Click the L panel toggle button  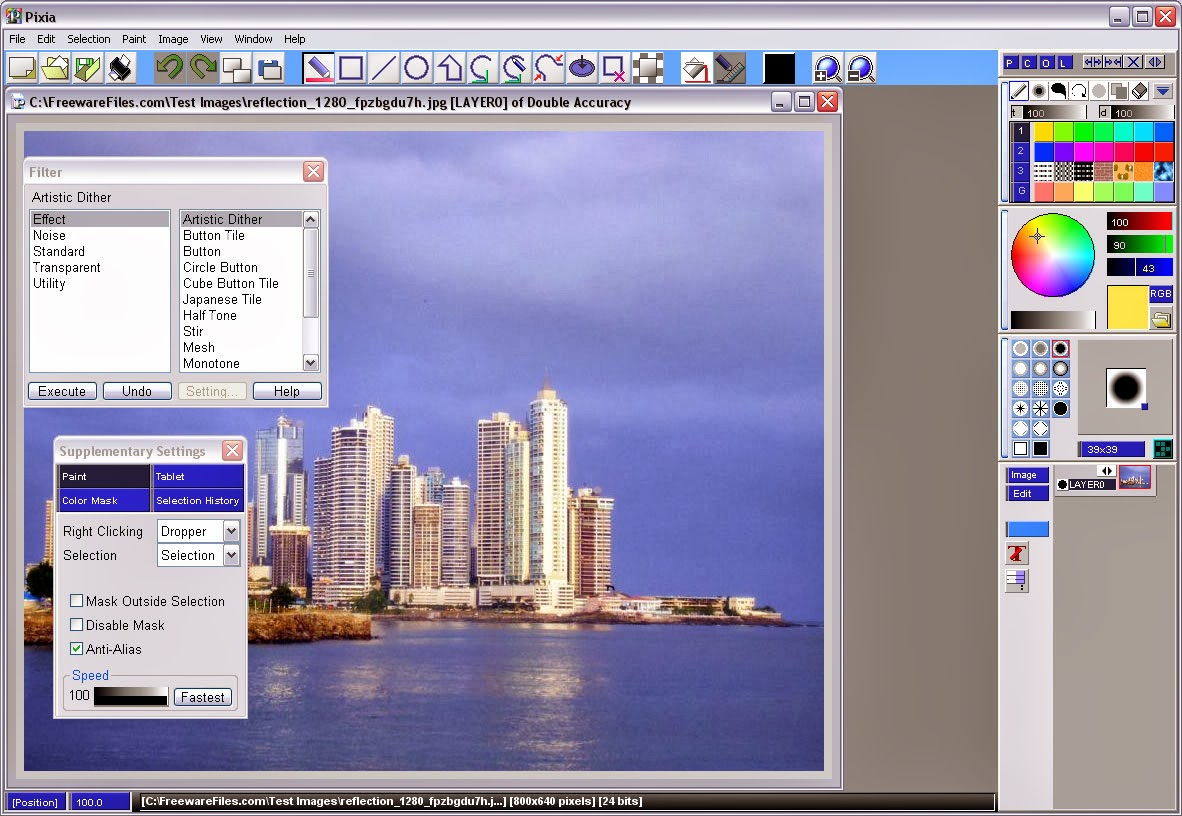click(x=1064, y=63)
